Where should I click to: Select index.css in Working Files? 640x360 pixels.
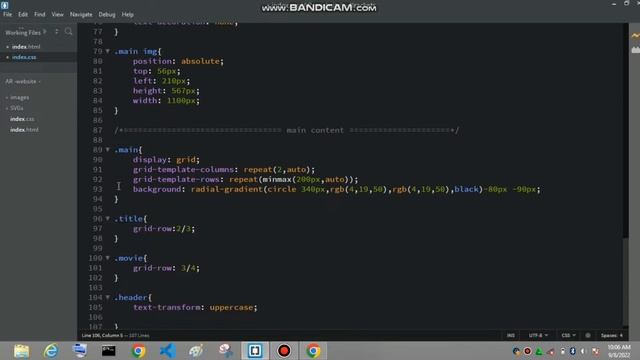click(x=24, y=57)
